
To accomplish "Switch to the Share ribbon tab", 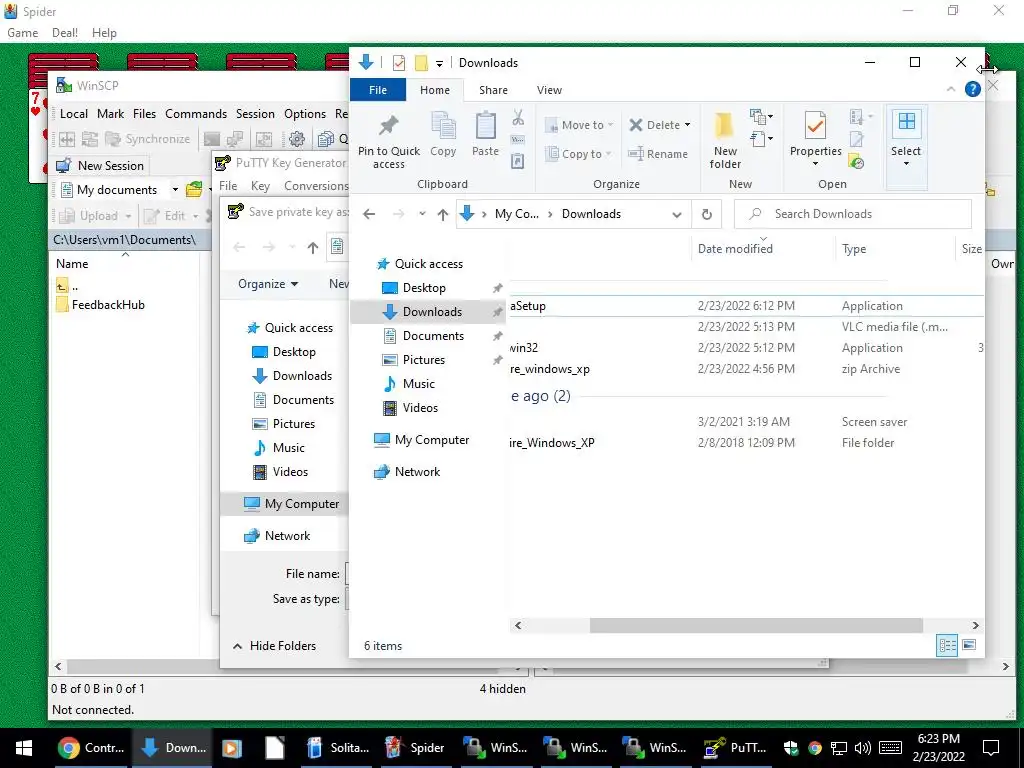I will click(x=493, y=90).
